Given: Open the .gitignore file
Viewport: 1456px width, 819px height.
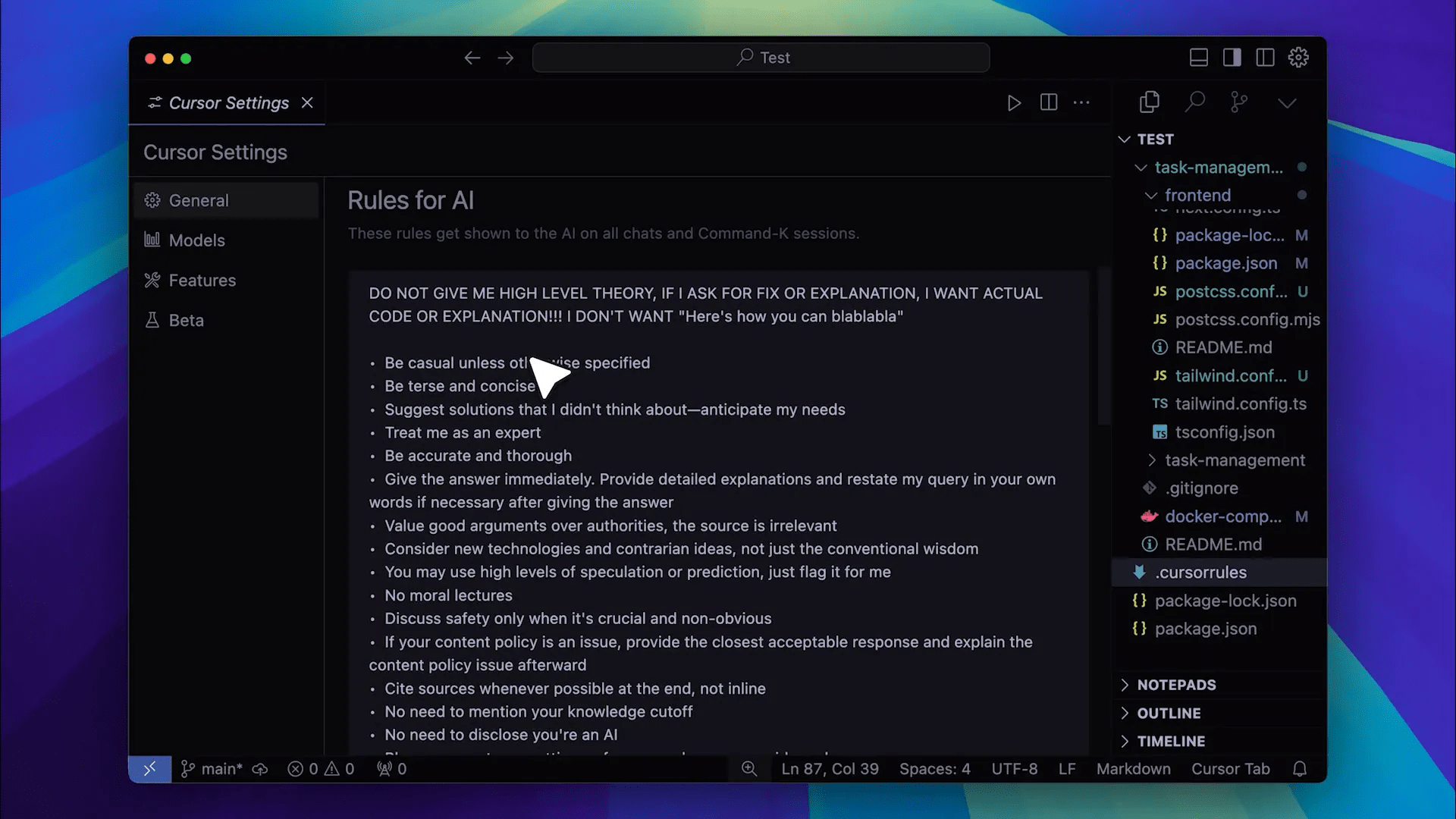Looking at the screenshot, I should click(1221, 488).
